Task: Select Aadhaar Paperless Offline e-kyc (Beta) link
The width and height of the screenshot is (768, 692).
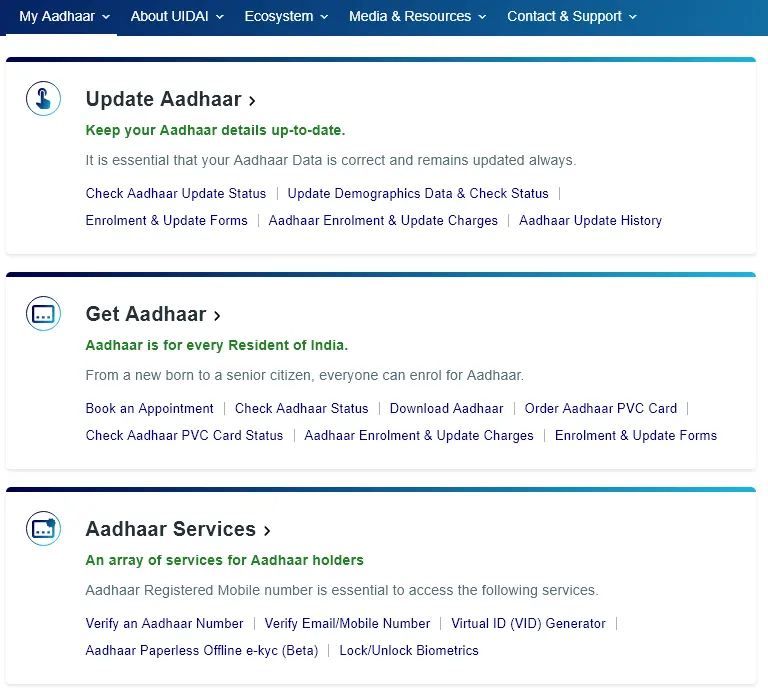Action: click(202, 650)
